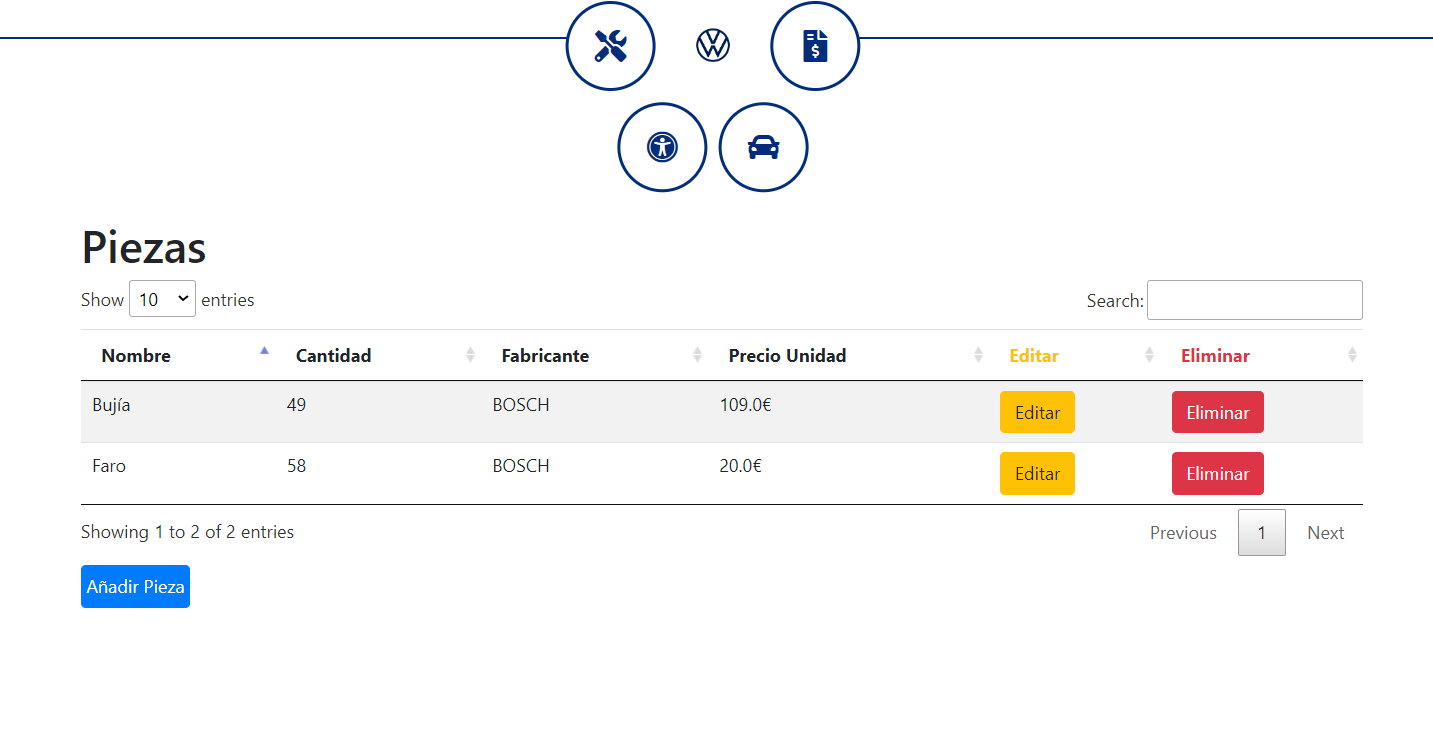Open the car vehicles icon
The width and height of the screenshot is (1433, 751).
763,147
